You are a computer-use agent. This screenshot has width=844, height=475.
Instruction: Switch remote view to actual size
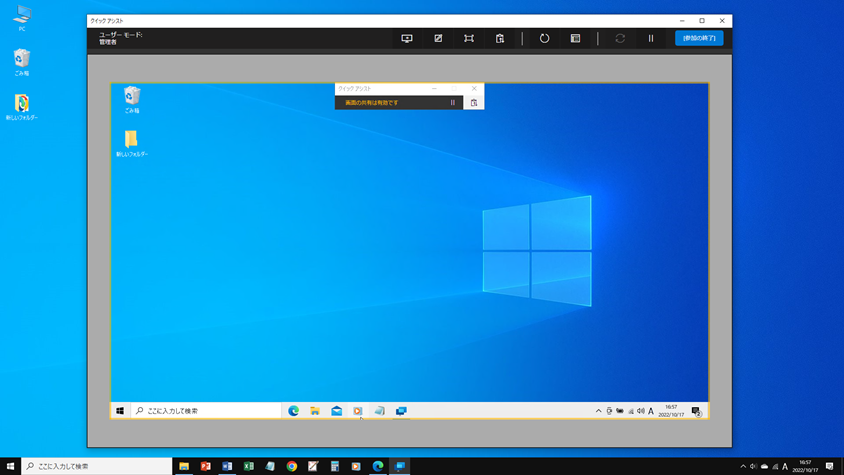[469, 38]
